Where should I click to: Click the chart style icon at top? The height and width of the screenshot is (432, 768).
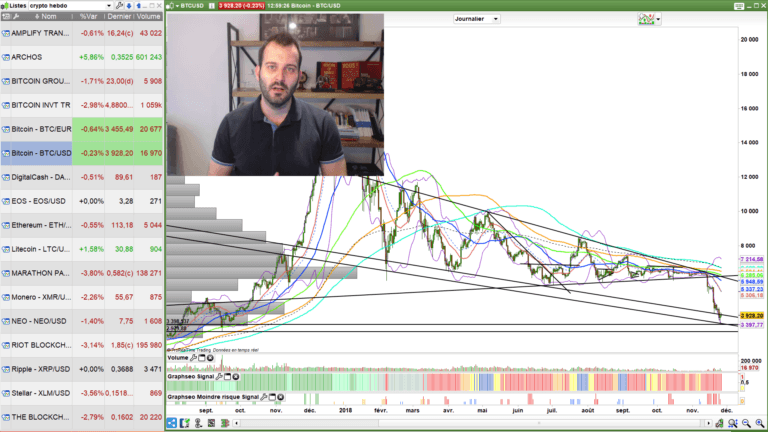click(x=649, y=18)
